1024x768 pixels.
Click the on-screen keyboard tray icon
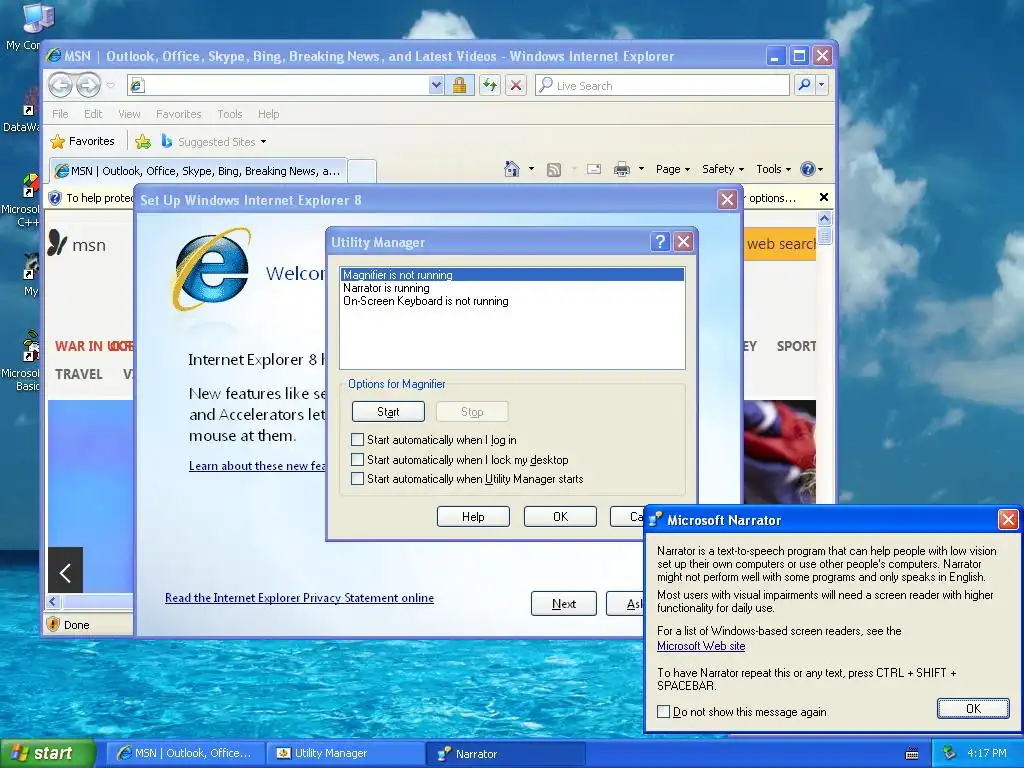tap(912, 754)
